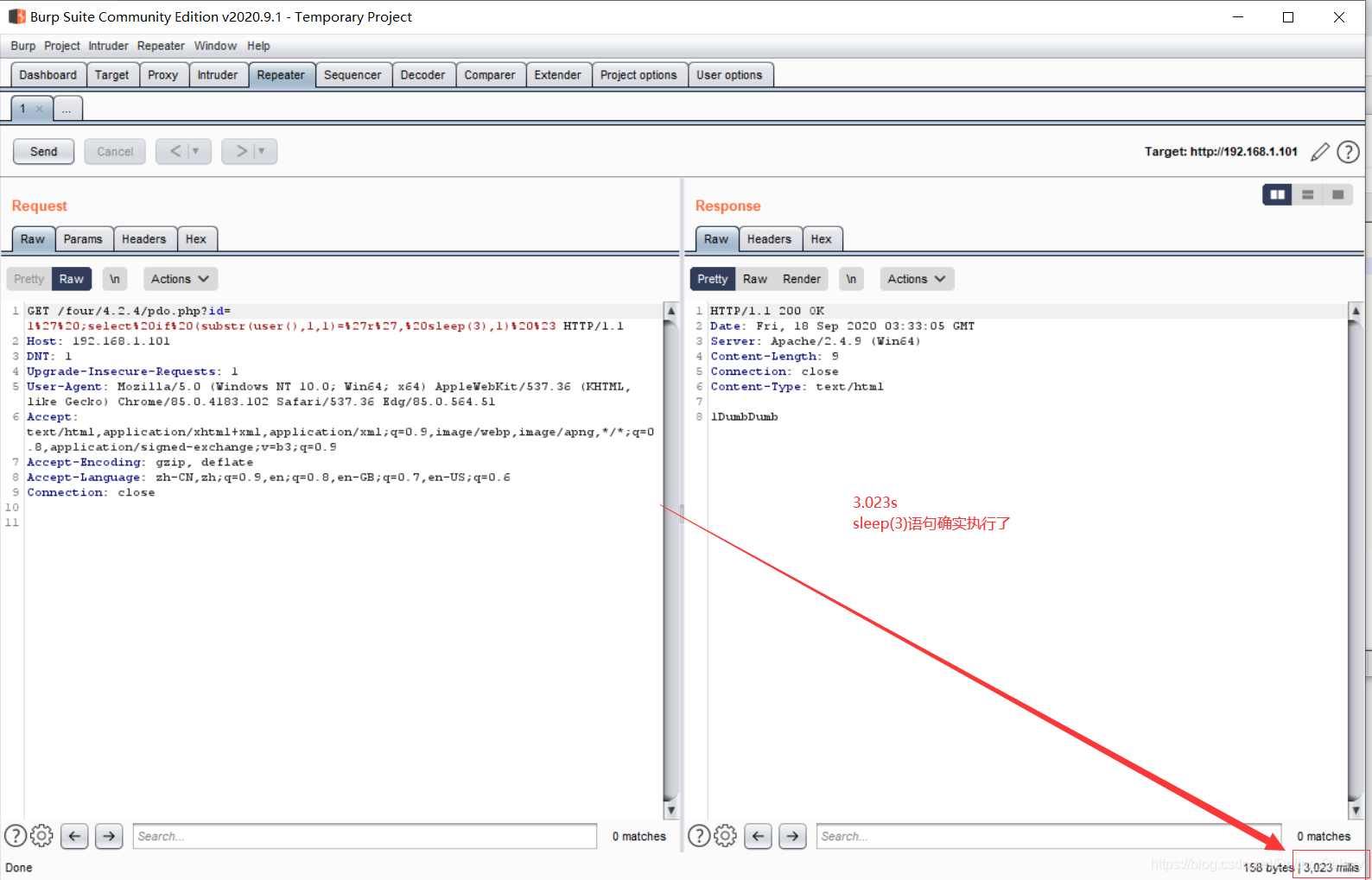Expand the Request Actions dropdown
This screenshot has height=880, width=1372.
pos(180,279)
